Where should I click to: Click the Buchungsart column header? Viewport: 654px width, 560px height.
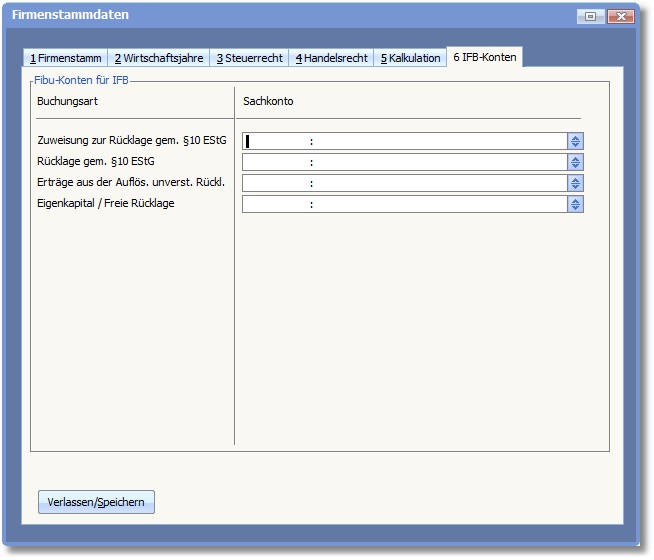click(x=67, y=102)
